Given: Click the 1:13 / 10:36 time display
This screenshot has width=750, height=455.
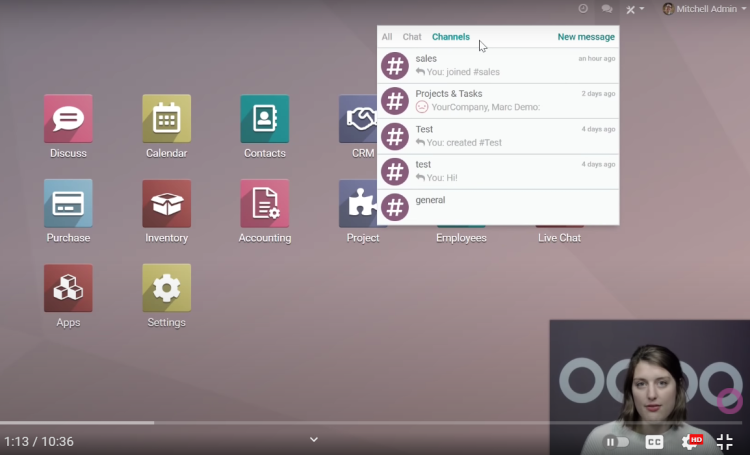Looking at the screenshot, I should 39,441.
